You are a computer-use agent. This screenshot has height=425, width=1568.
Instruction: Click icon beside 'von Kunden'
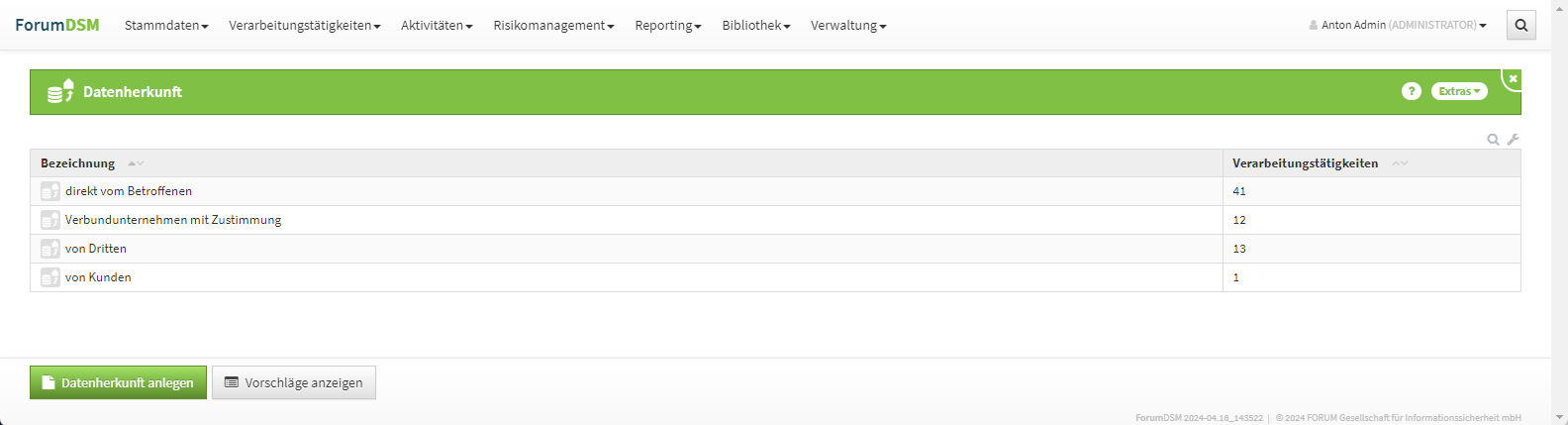[49, 277]
